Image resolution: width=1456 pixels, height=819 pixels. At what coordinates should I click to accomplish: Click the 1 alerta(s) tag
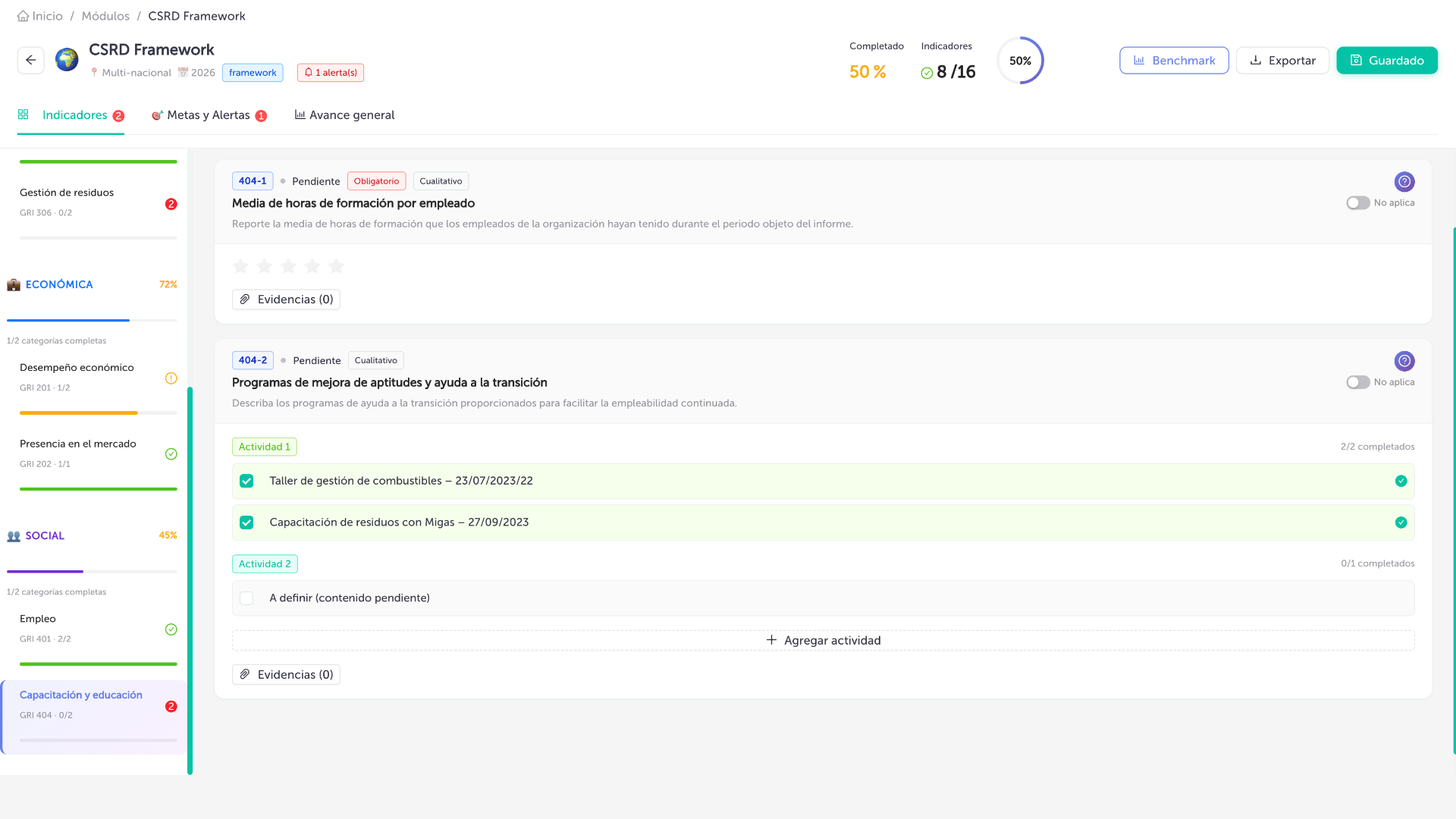click(x=331, y=73)
